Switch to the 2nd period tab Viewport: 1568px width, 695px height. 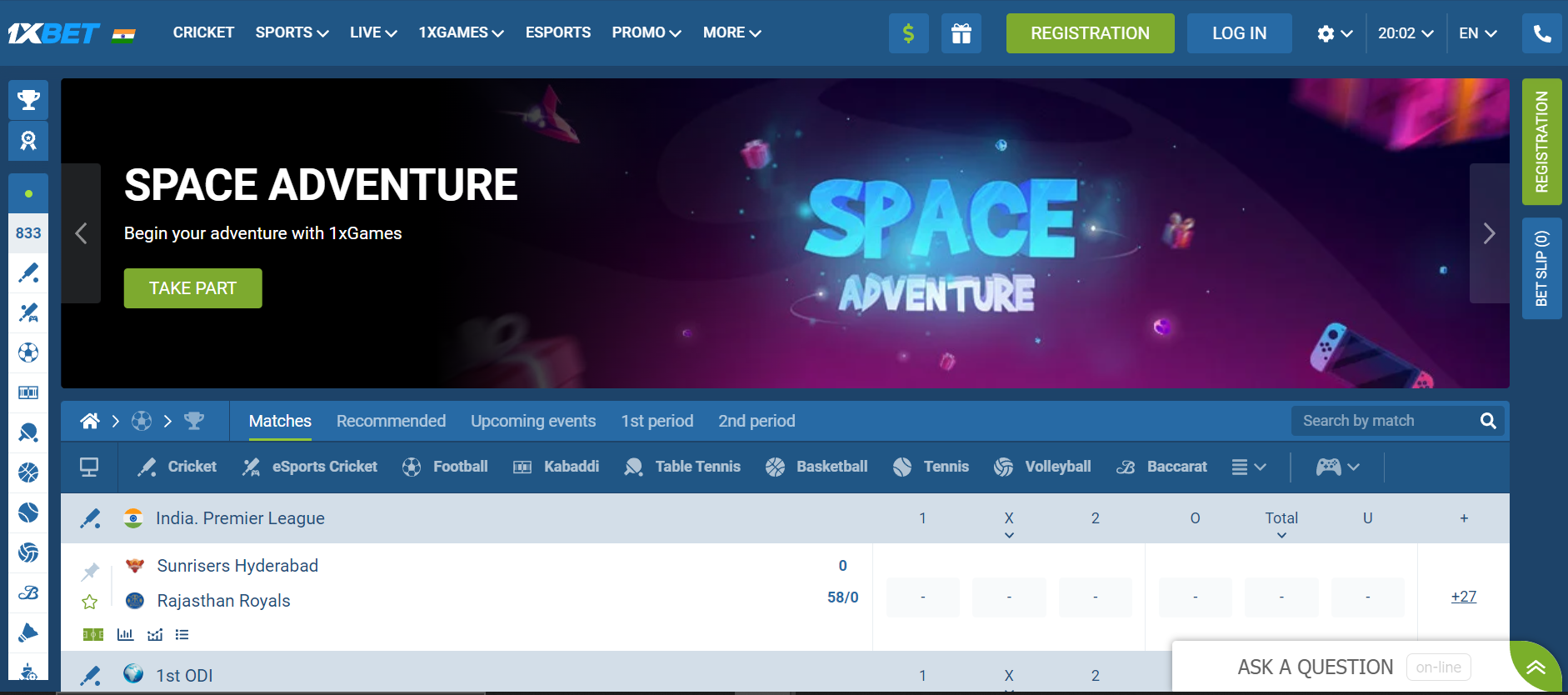point(757,421)
